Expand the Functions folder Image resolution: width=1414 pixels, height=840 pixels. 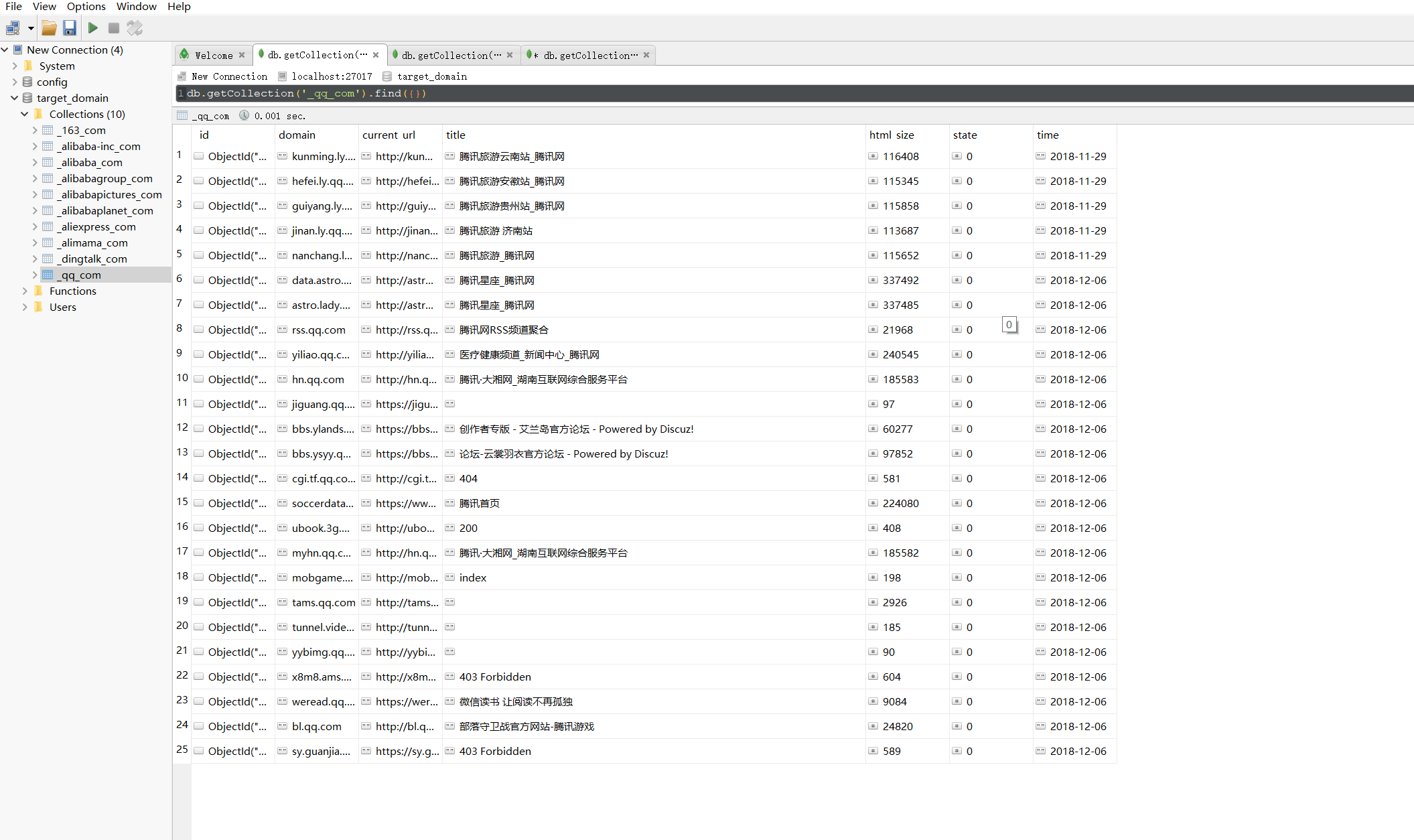(25, 291)
